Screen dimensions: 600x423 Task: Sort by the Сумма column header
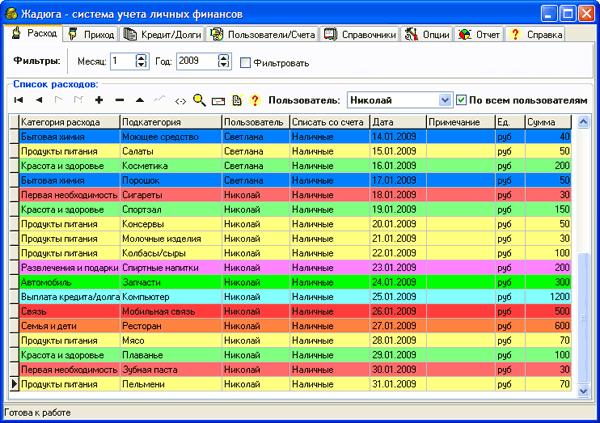coord(547,121)
